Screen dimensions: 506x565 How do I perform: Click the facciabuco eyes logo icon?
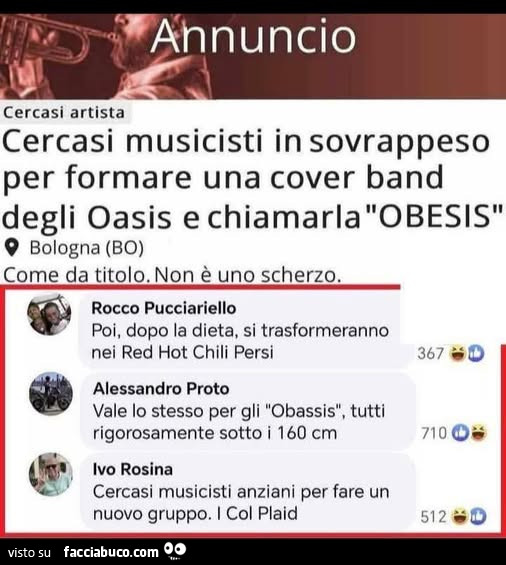(175, 550)
